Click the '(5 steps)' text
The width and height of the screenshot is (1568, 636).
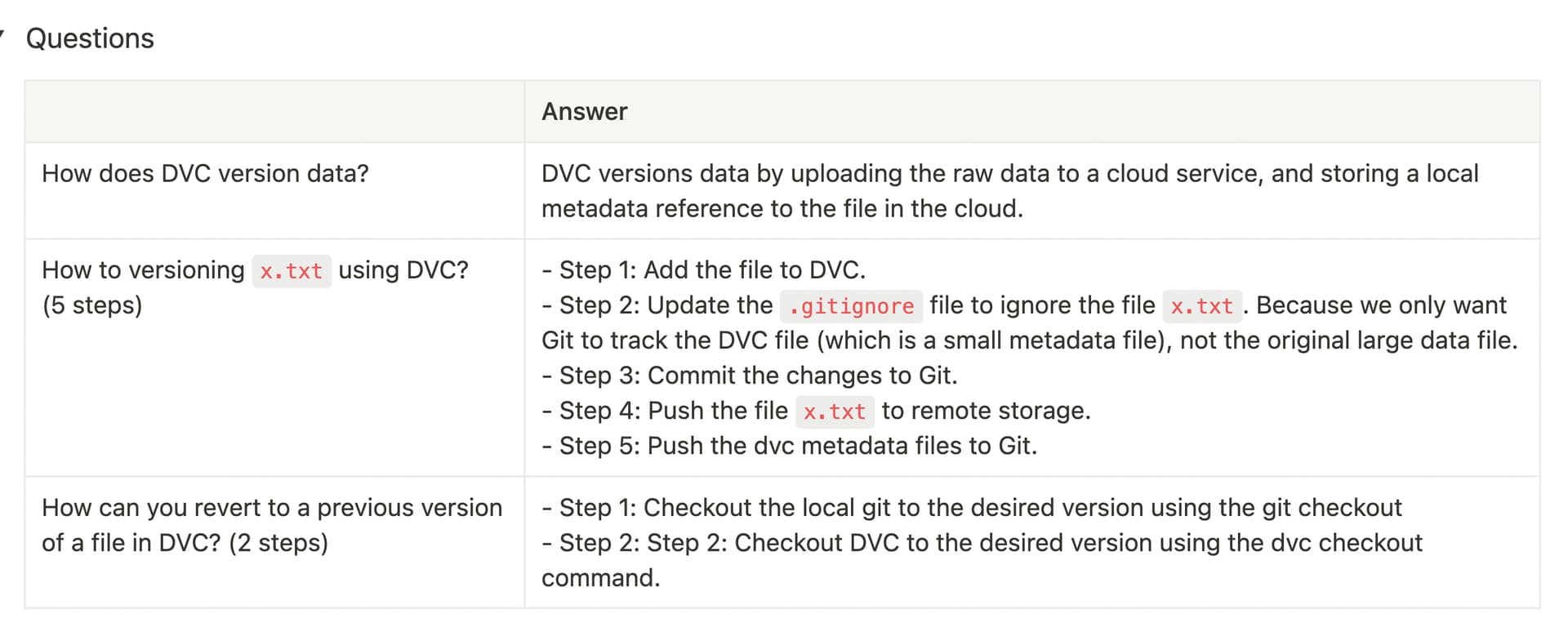click(x=92, y=305)
